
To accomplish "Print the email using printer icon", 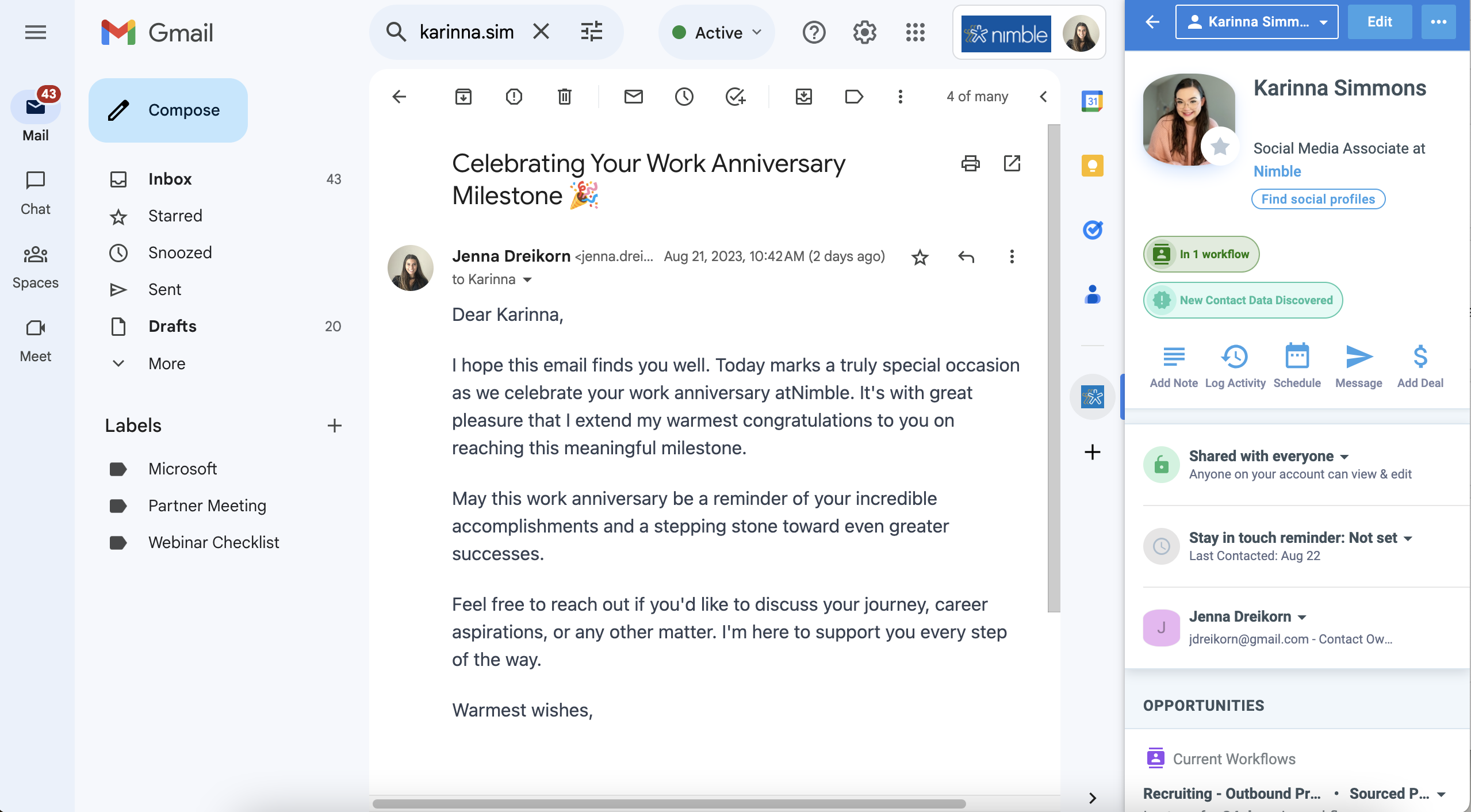I will pyautogui.click(x=970, y=164).
